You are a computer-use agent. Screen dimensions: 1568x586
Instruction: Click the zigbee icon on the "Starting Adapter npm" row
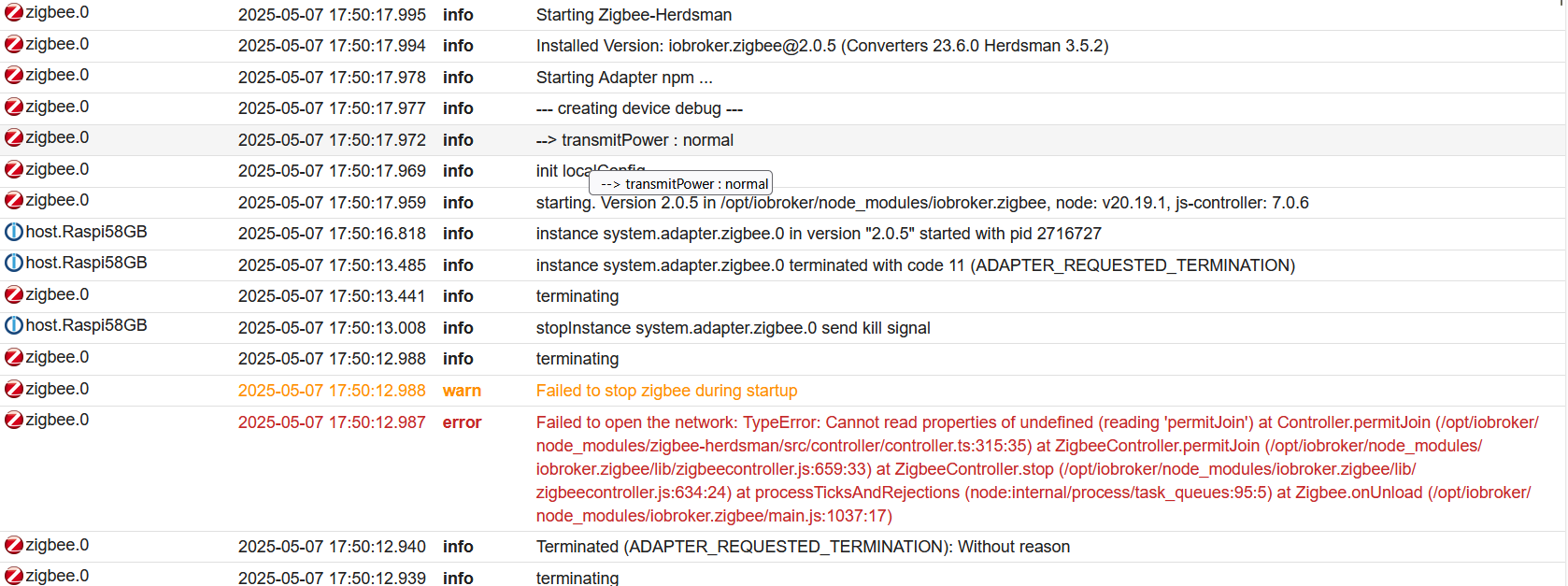tap(14, 76)
